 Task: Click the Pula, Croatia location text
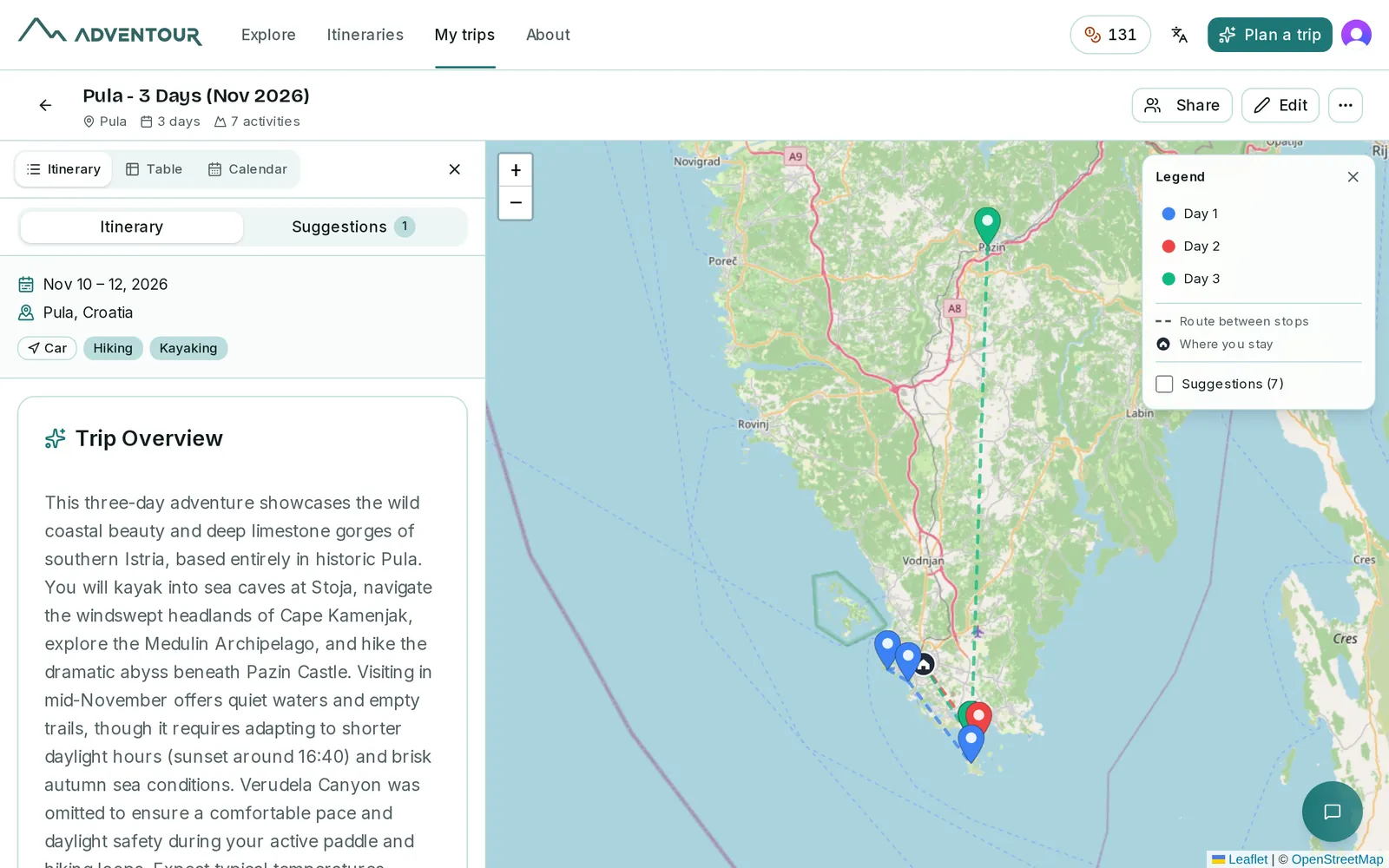coord(88,312)
